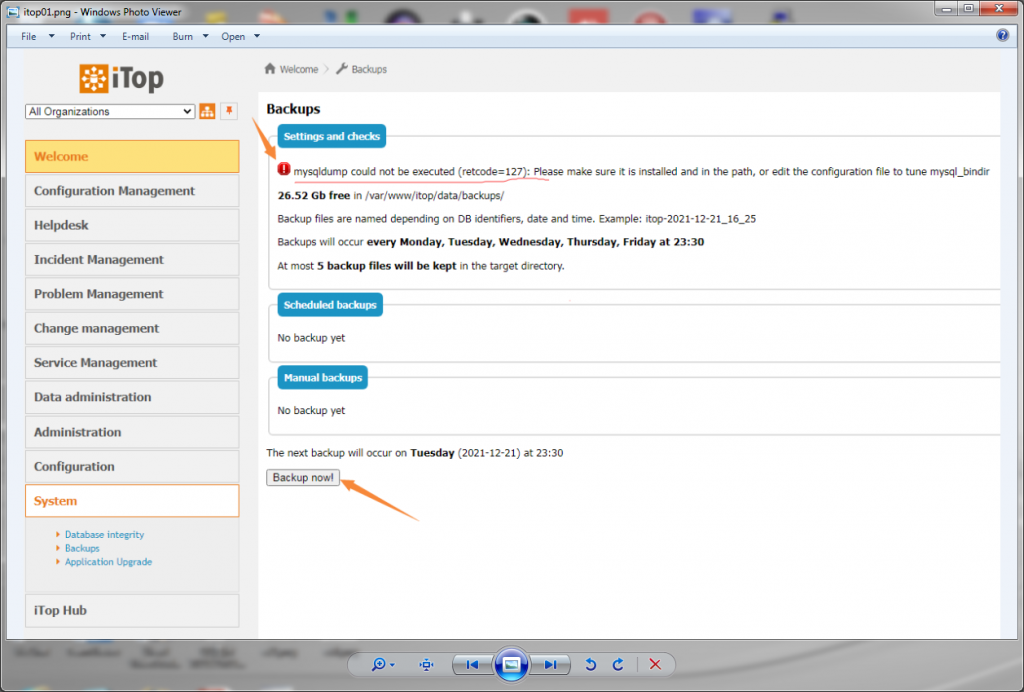
Task: Start the slide show
Action: [511, 665]
